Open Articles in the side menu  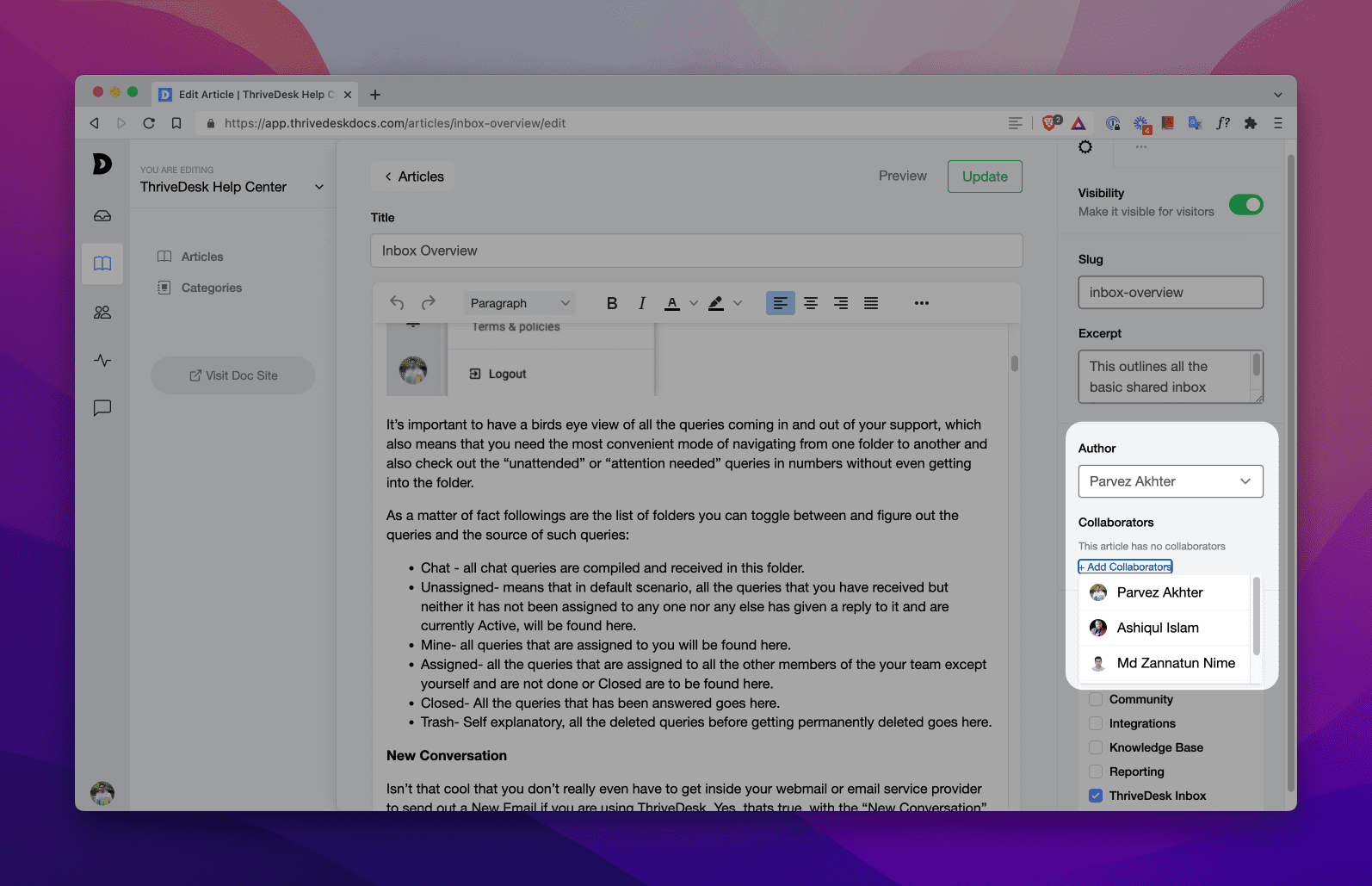(202, 257)
